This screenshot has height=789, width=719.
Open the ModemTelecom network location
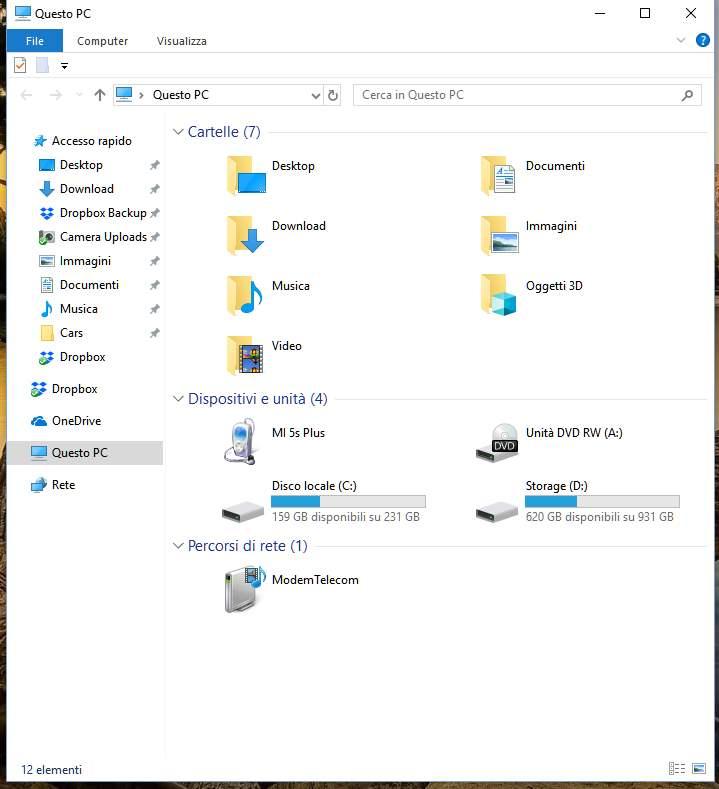pos(243,589)
